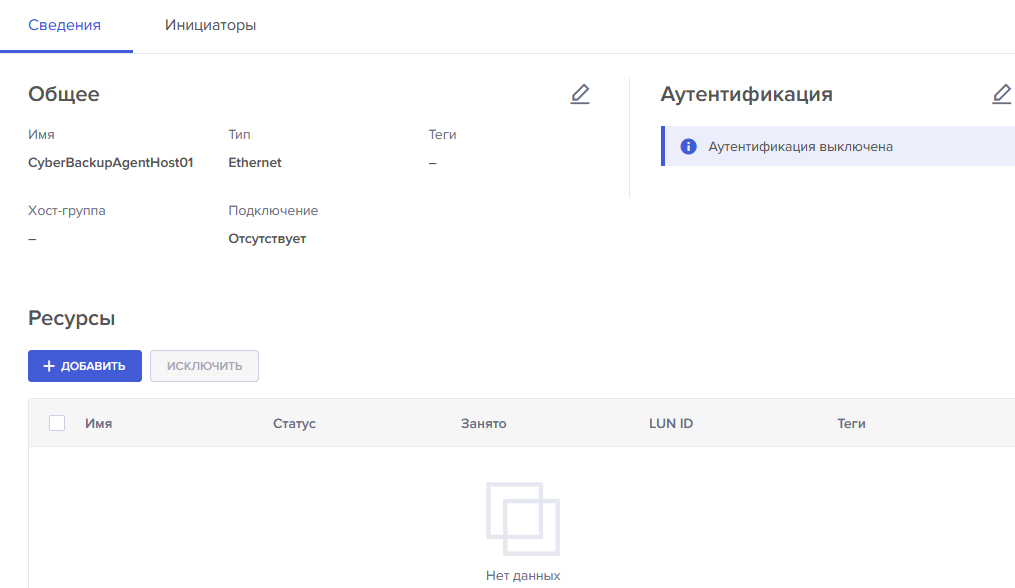Click the Ресурсы section heading

click(x=71, y=319)
